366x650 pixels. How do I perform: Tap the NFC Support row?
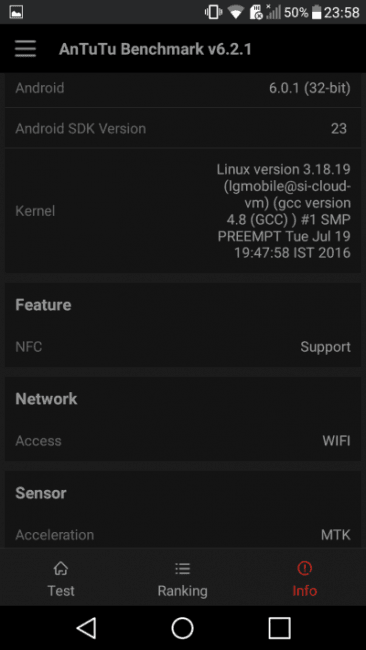click(x=183, y=347)
